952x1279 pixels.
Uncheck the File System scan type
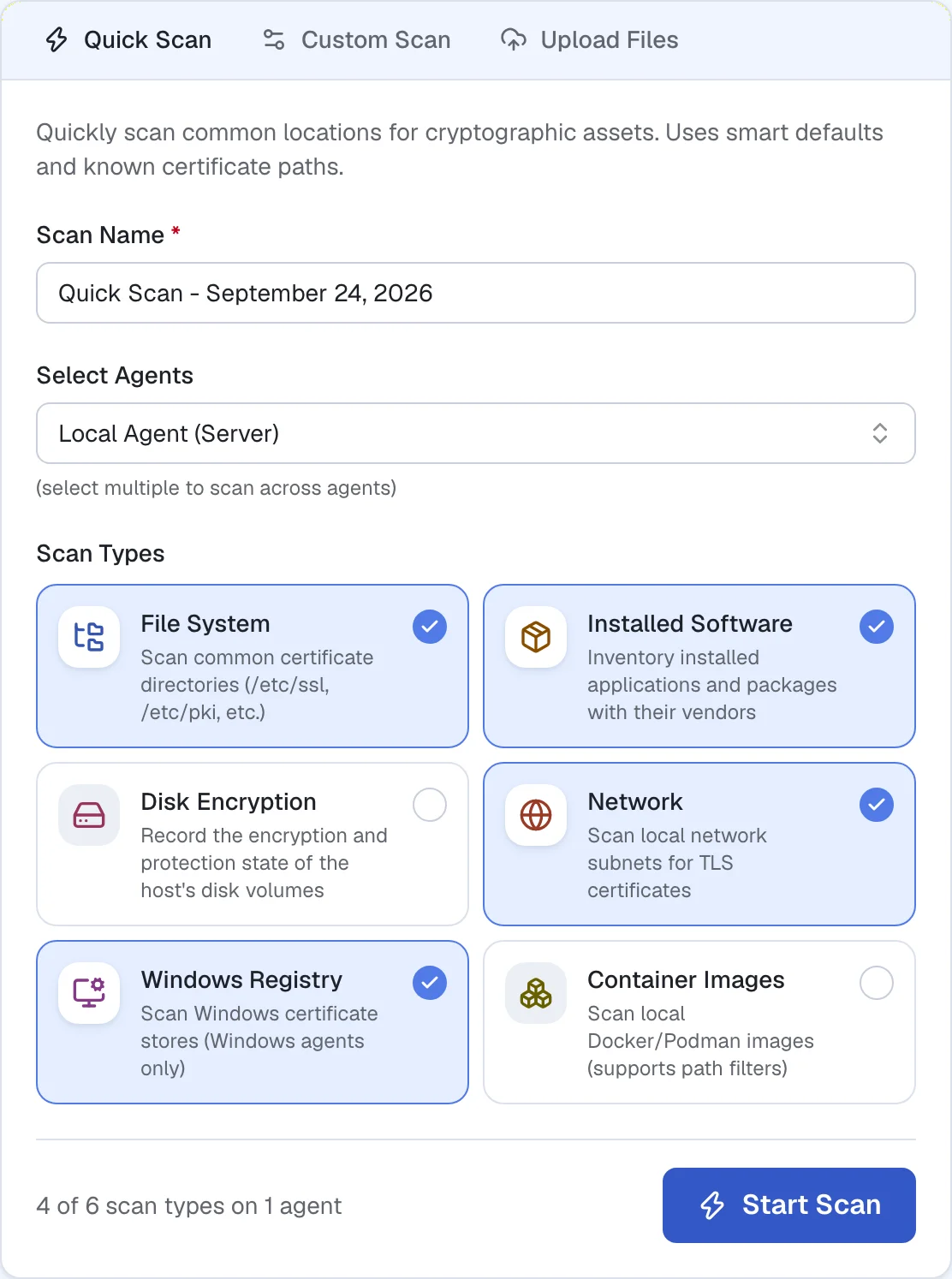pyautogui.click(x=430, y=627)
